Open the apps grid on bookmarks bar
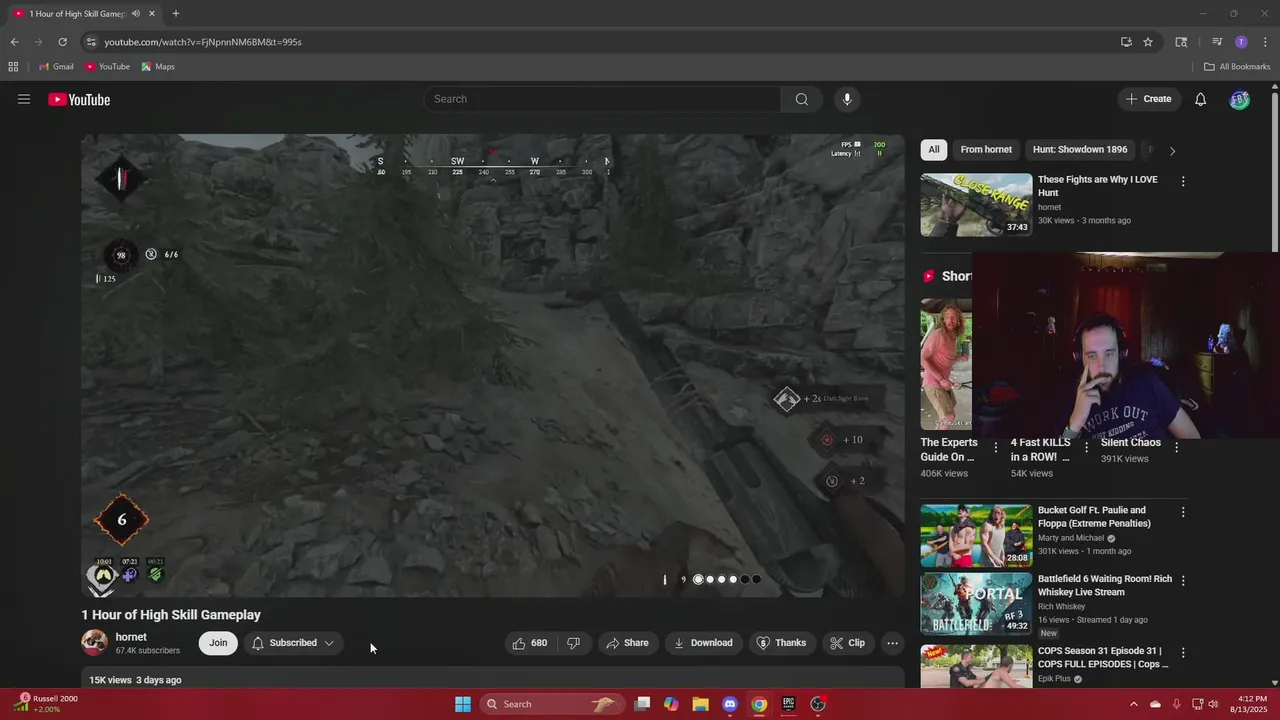 tap(13, 67)
